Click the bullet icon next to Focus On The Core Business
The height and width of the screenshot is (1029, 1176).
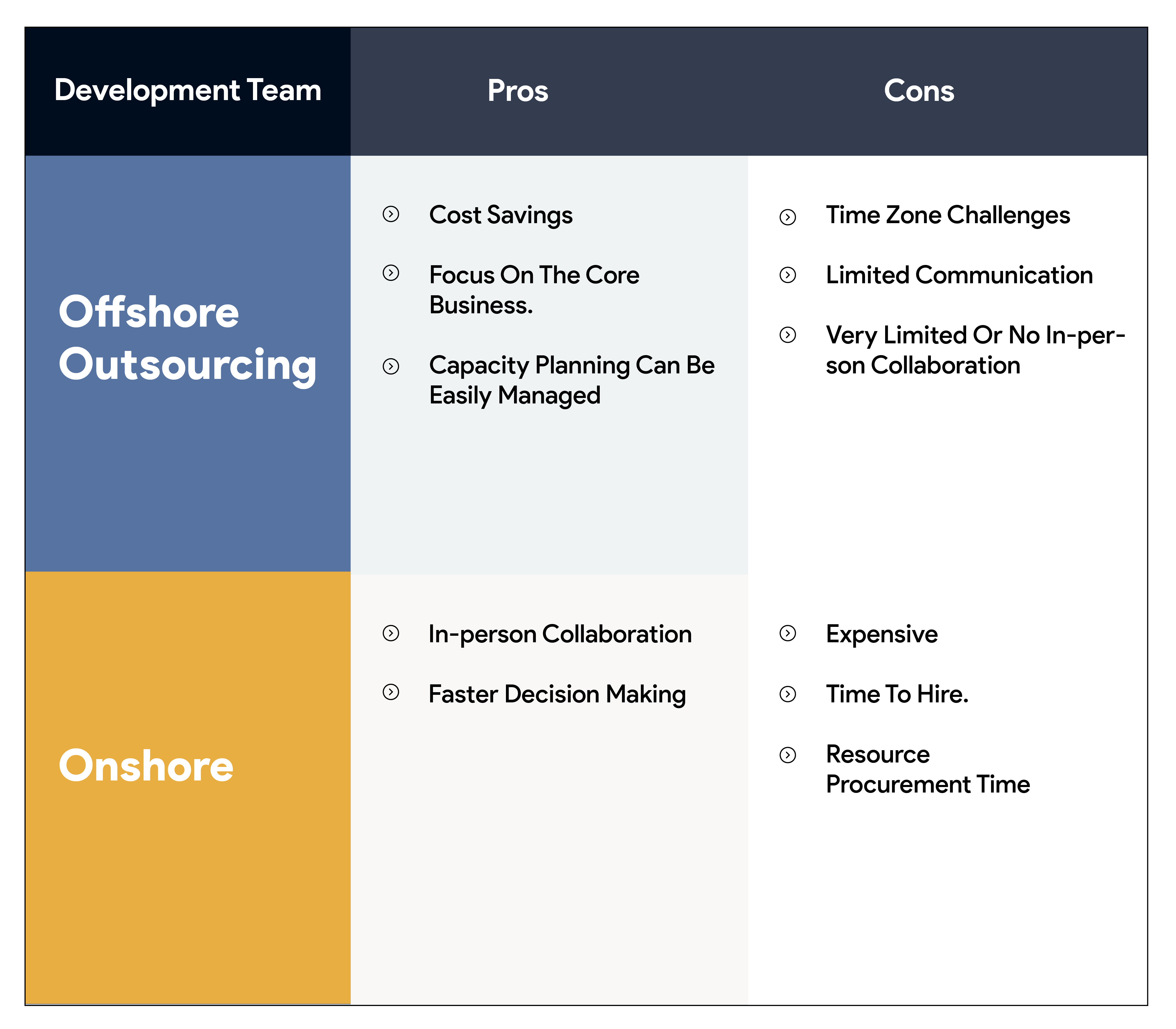(390, 273)
